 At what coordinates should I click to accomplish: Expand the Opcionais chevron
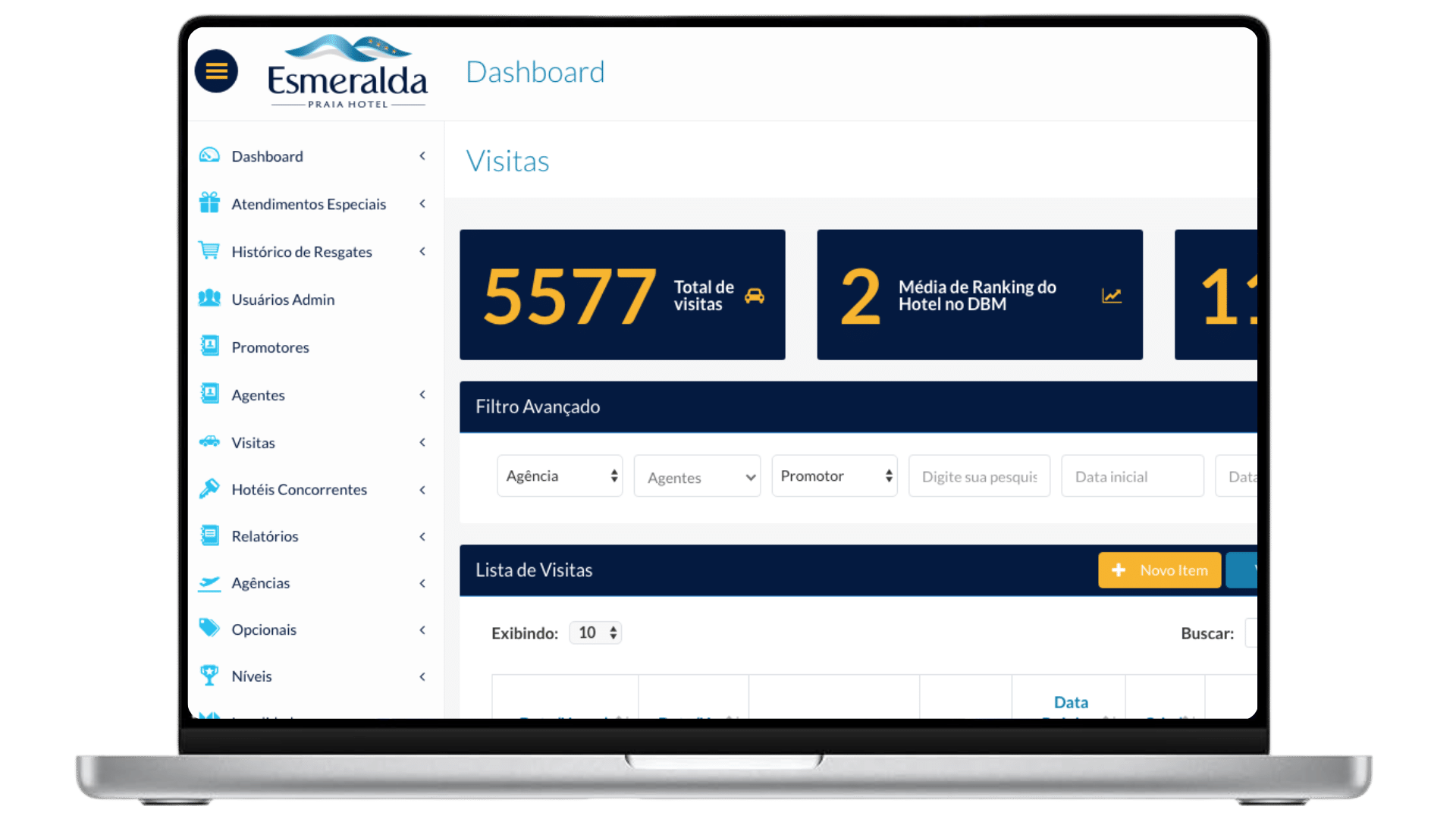click(422, 630)
